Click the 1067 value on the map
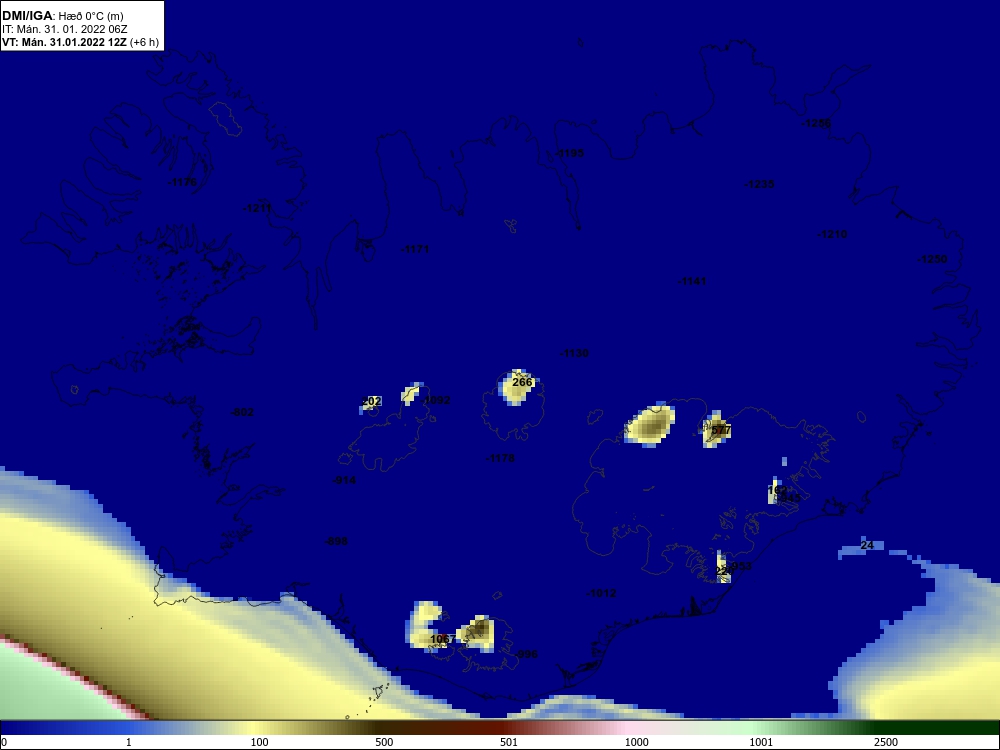 click(443, 639)
